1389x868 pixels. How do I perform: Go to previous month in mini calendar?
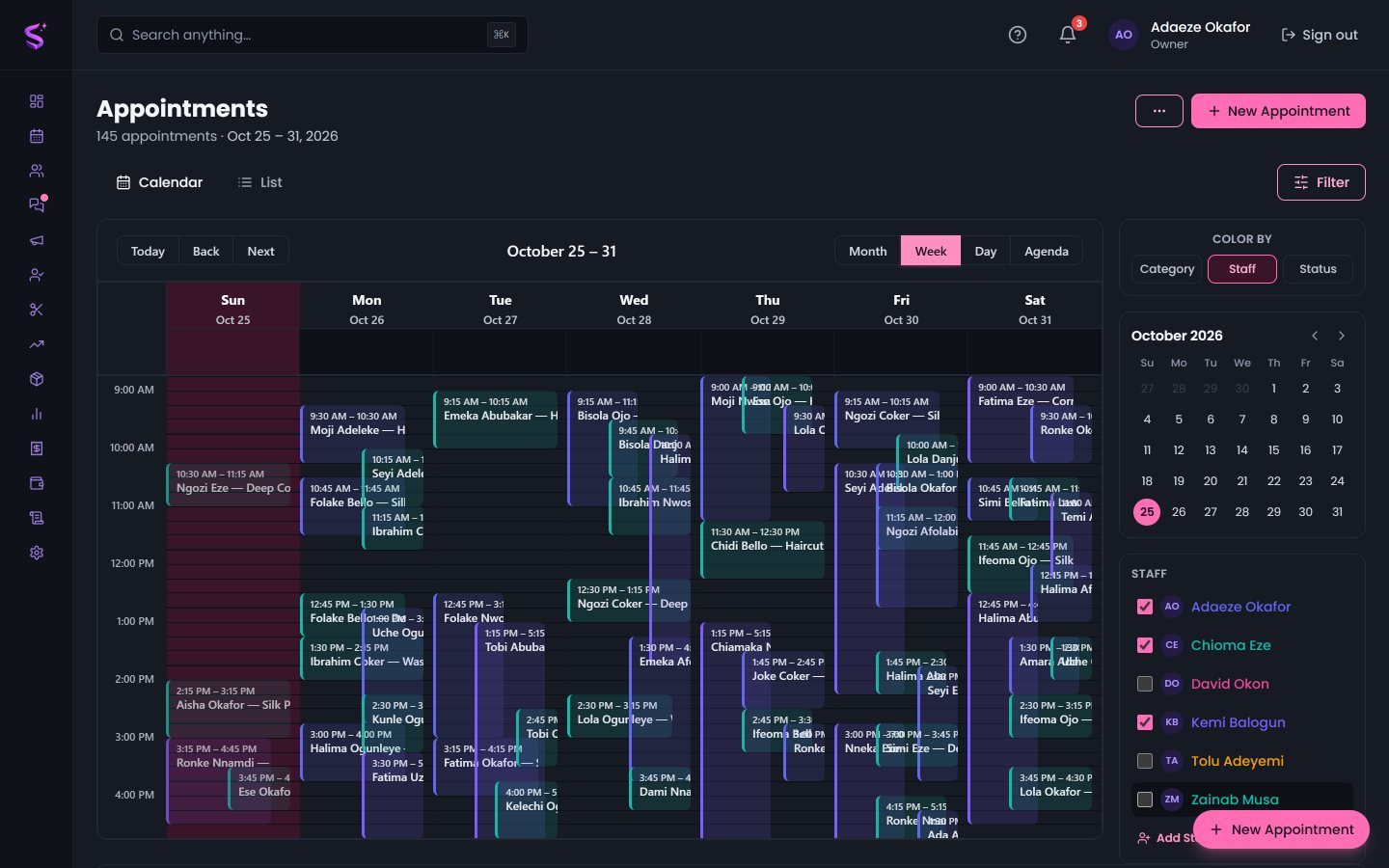pos(1315,336)
